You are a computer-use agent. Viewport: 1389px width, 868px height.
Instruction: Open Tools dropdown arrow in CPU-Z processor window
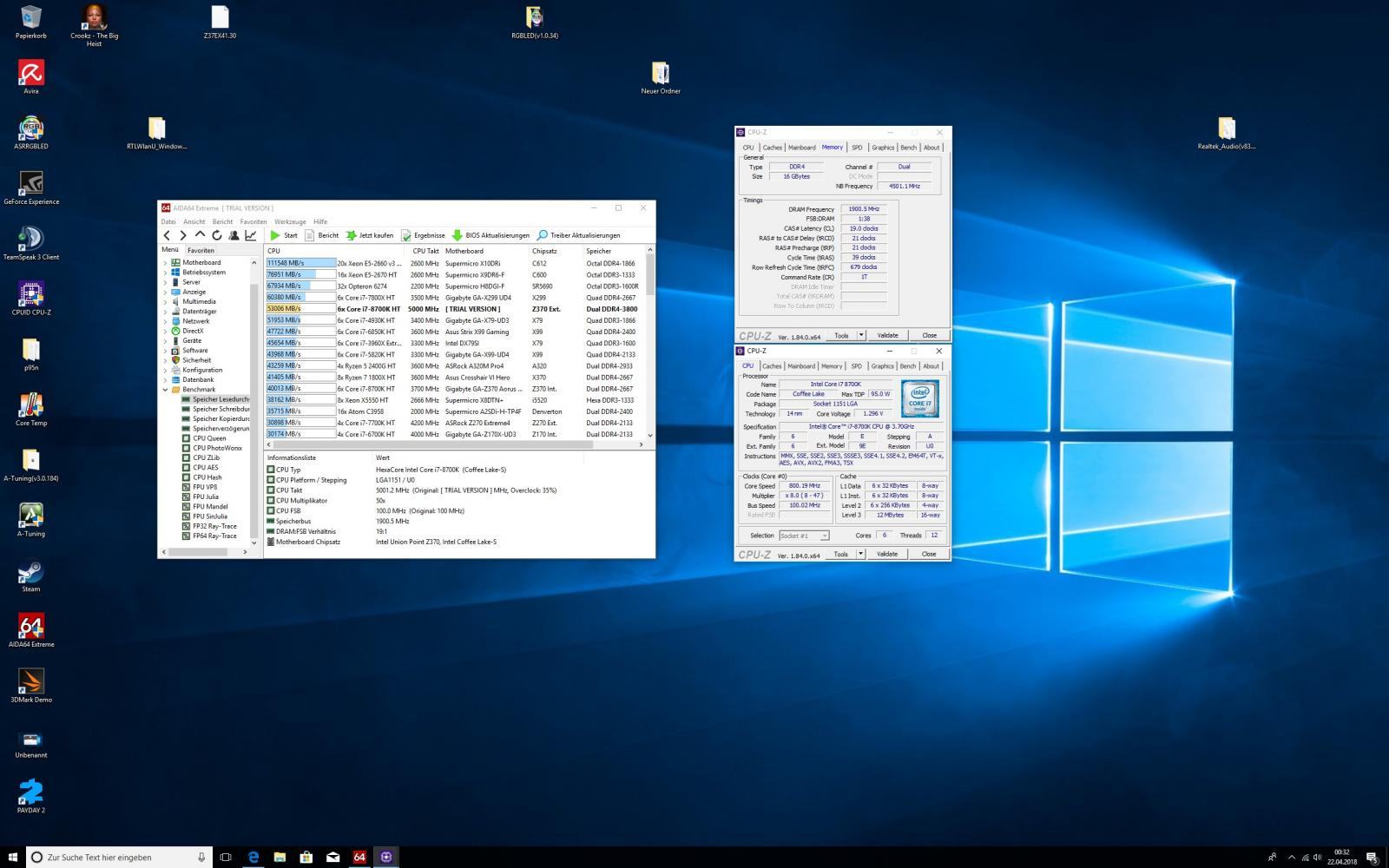pyautogui.click(x=861, y=554)
